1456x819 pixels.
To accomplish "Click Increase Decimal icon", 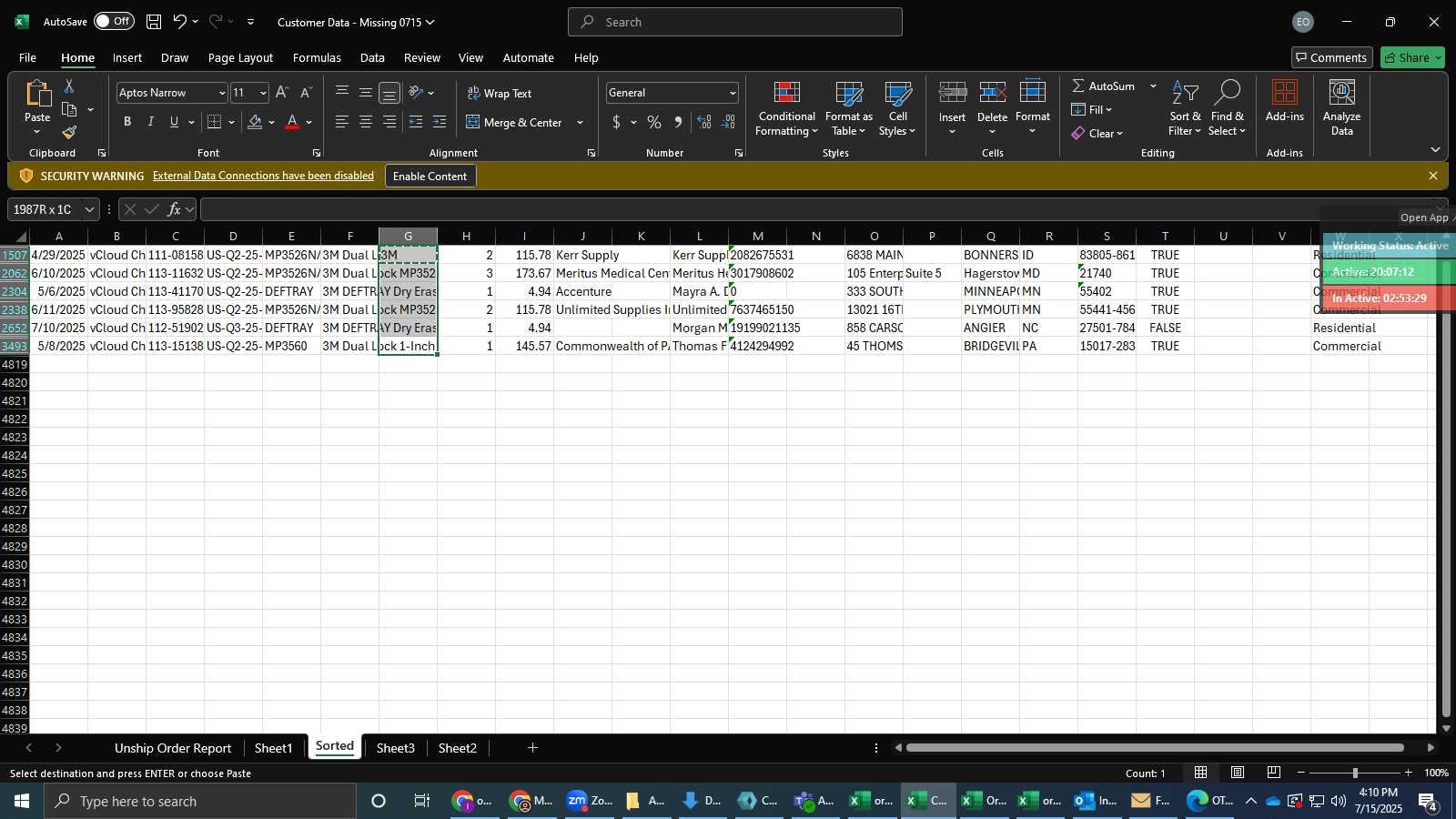I will 704,122.
